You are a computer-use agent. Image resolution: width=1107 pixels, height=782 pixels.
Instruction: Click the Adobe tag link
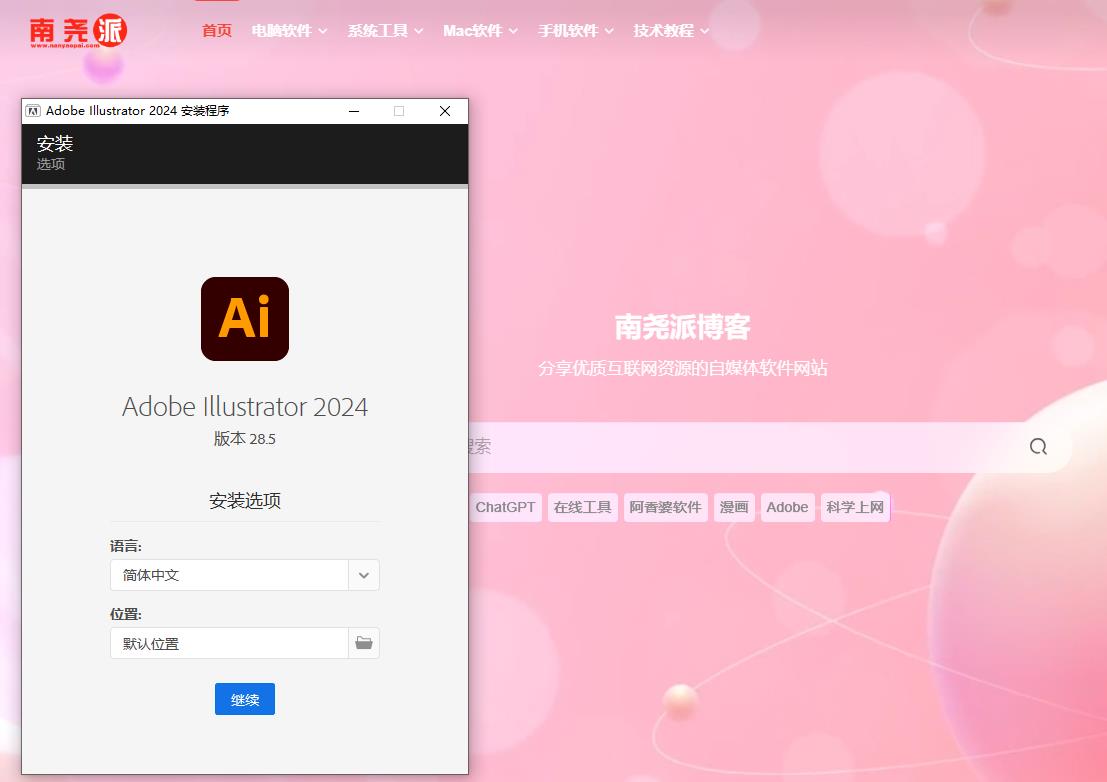(x=787, y=507)
